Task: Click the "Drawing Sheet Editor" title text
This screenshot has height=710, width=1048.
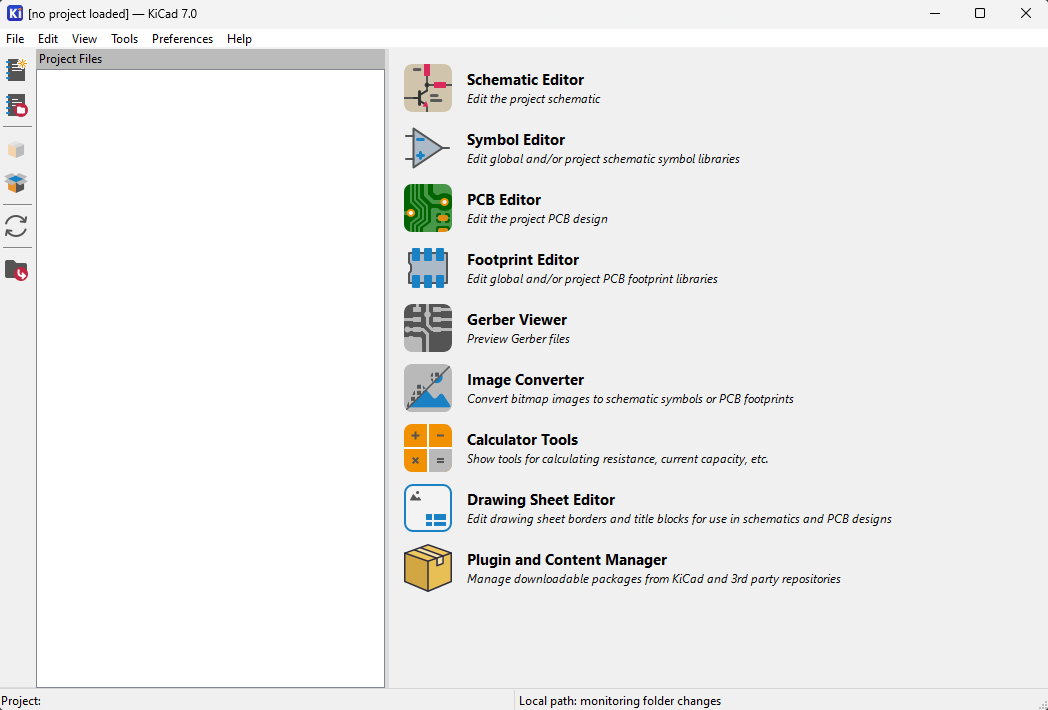Action: point(541,500)
